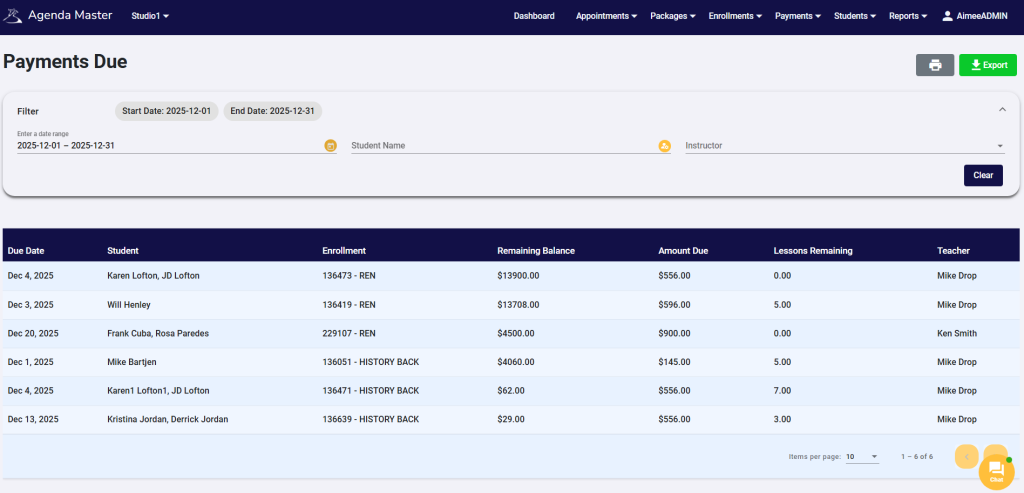Collapse the Filter panel chevron
This screenshot has height=493, width=1024.
pyautogui.click(x=1002, y=110)
